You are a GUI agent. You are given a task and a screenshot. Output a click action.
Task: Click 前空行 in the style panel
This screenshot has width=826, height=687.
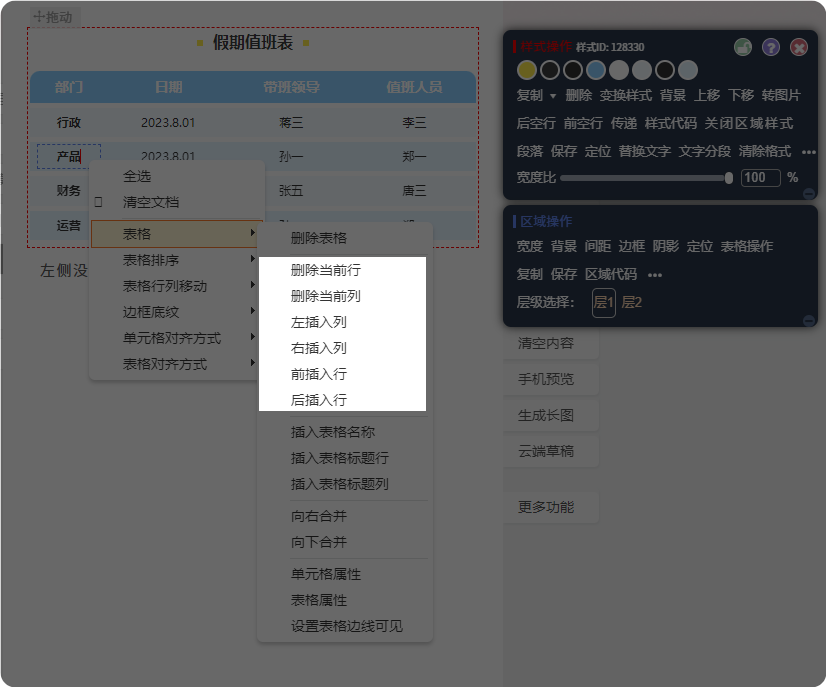[x=583, y=123]
